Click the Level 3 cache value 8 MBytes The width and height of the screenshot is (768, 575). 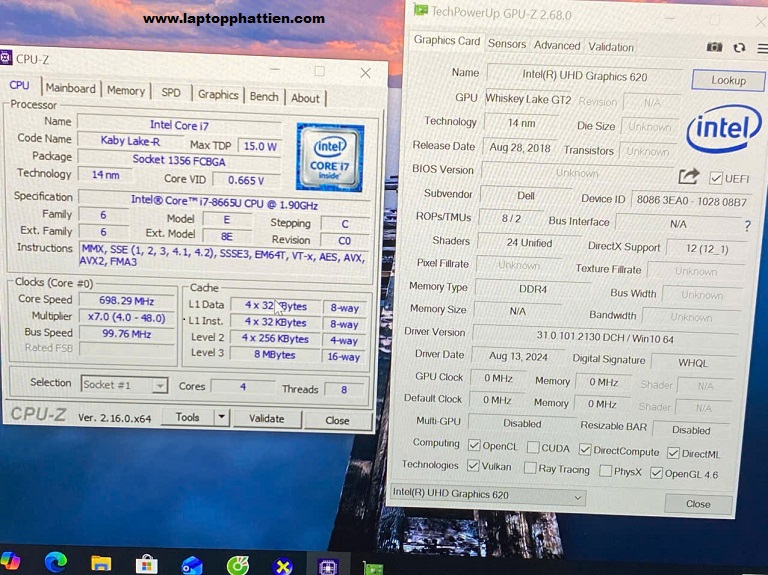click(274, 355)
